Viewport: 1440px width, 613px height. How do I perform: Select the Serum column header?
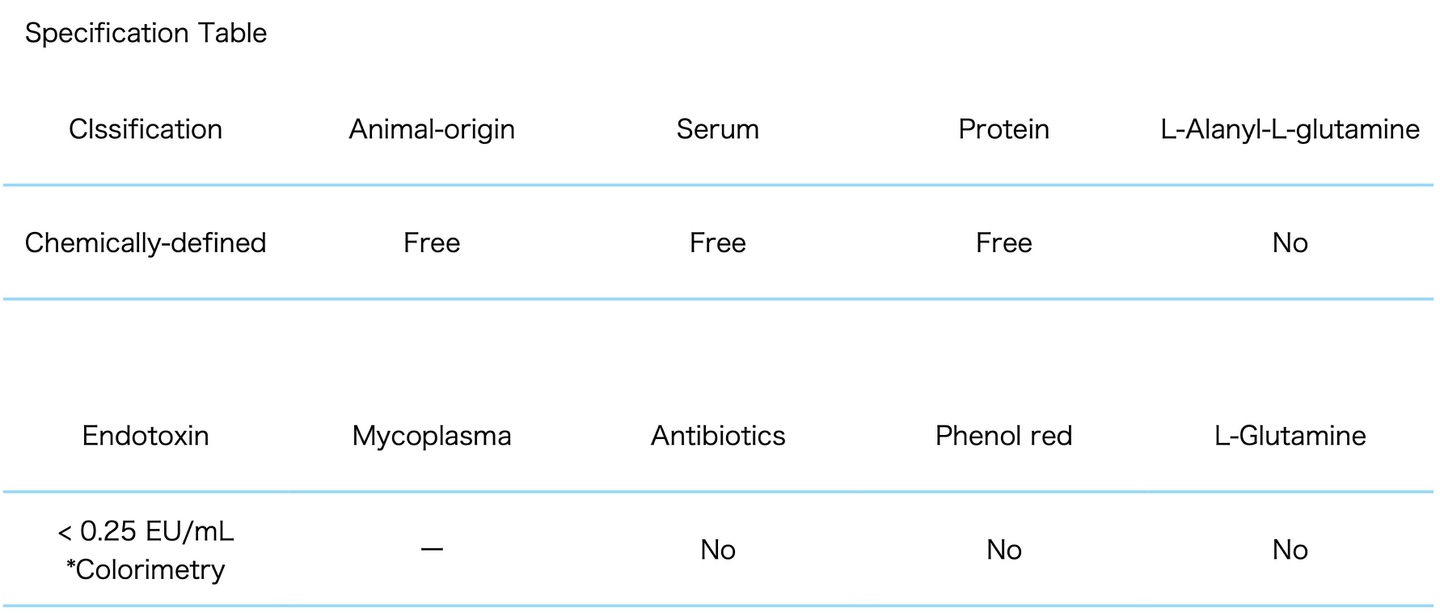(718, 129)
